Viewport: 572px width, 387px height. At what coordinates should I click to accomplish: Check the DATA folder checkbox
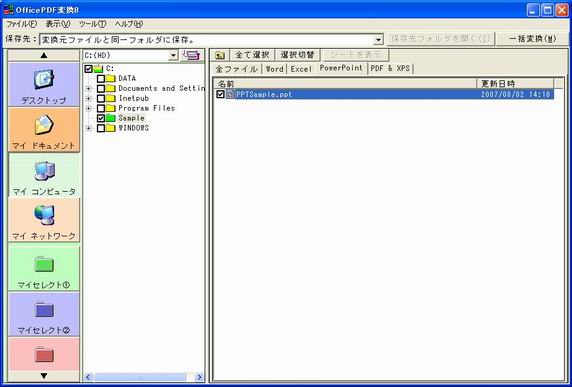click(101, 78)
